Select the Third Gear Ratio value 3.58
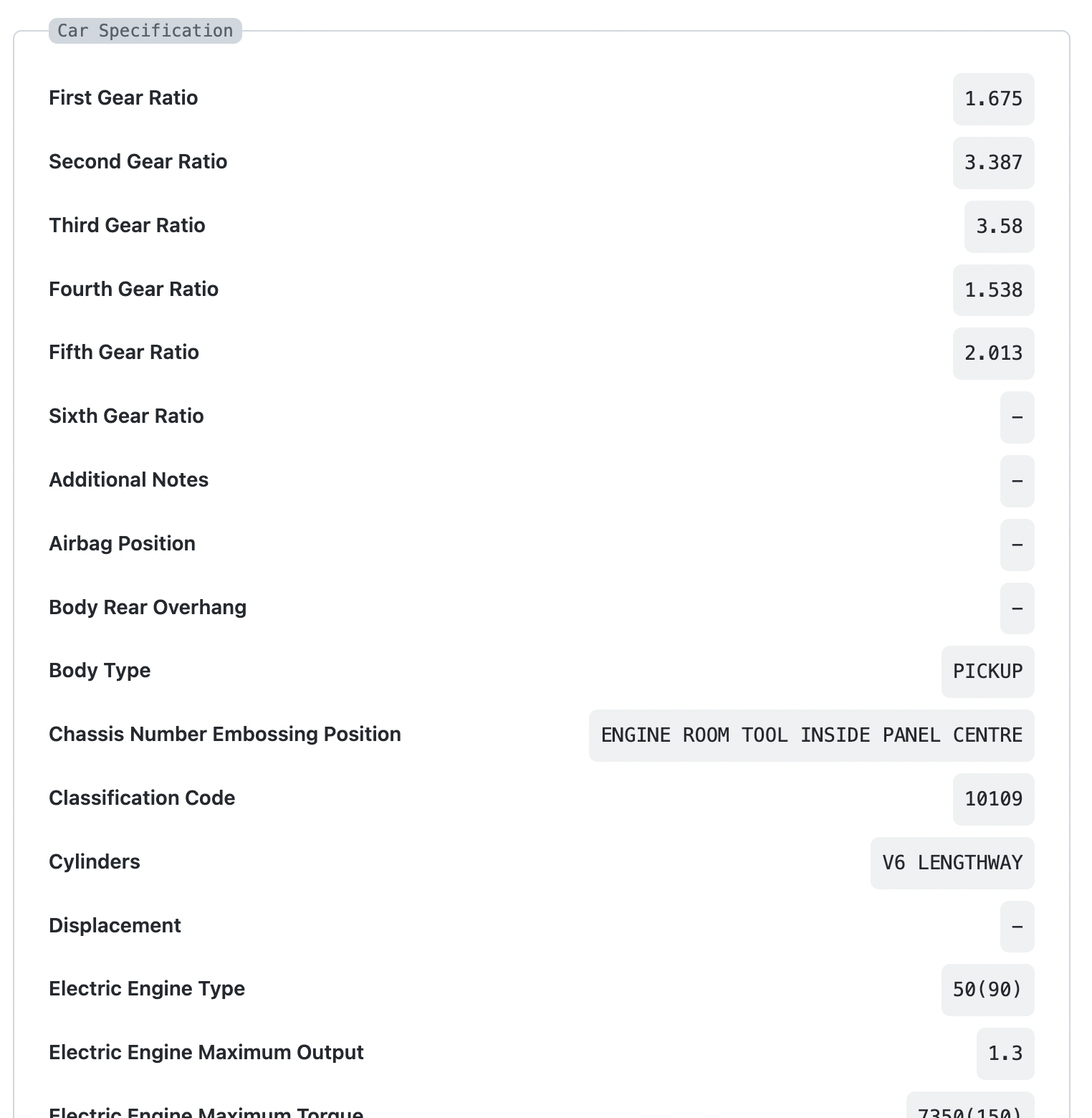Viewport: 1092px width, 1118px height. click(x=999, y=226)
